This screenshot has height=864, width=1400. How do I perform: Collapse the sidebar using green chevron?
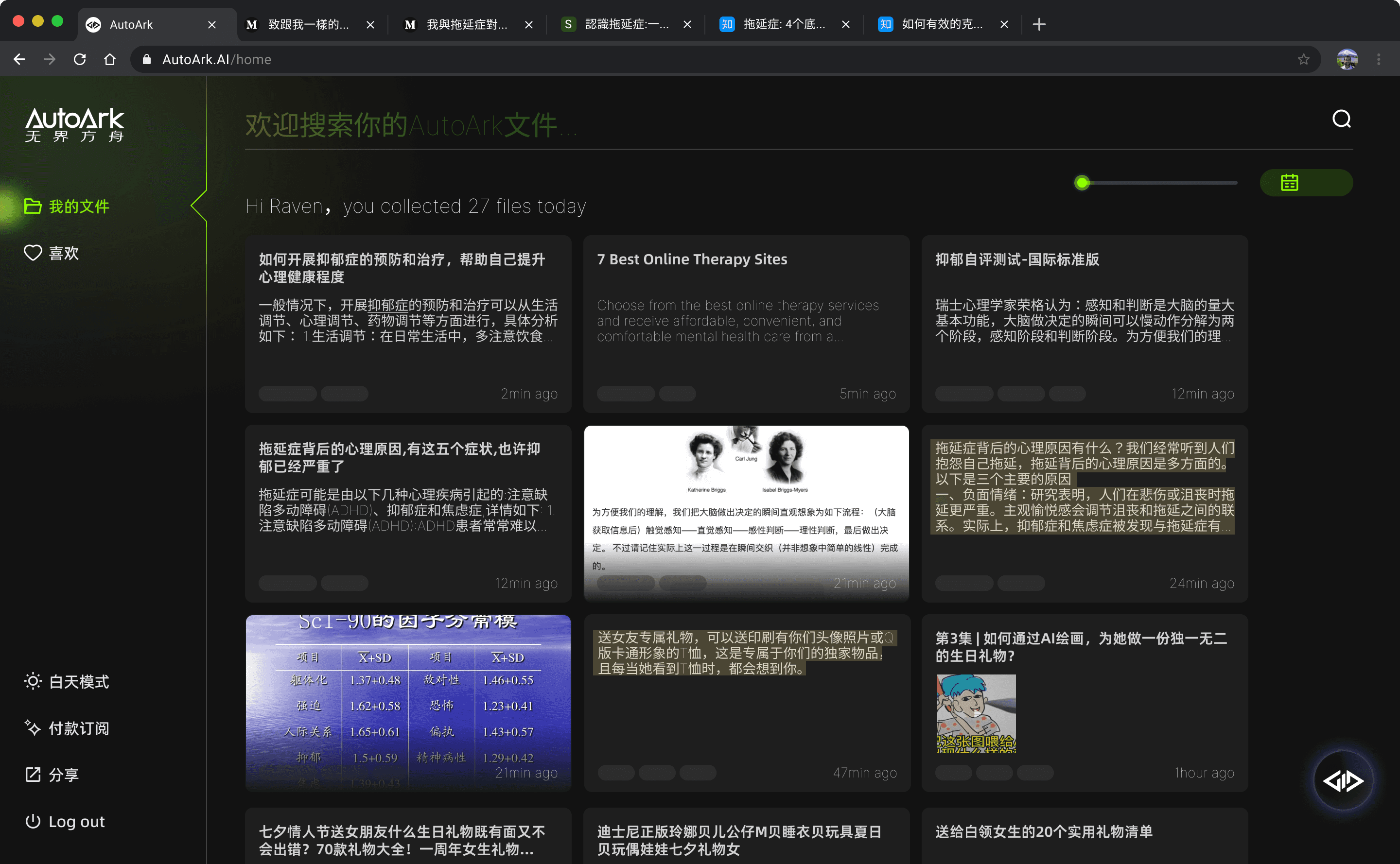[198, 206]
